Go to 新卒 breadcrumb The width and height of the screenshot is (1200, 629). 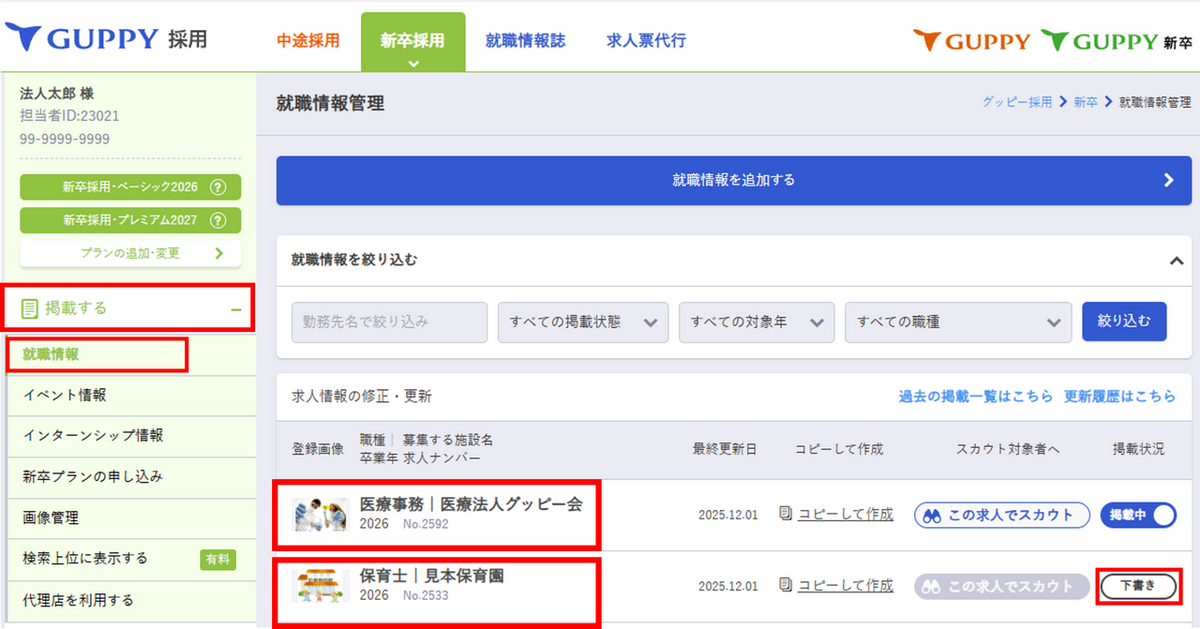click(x=1086, y=102)
